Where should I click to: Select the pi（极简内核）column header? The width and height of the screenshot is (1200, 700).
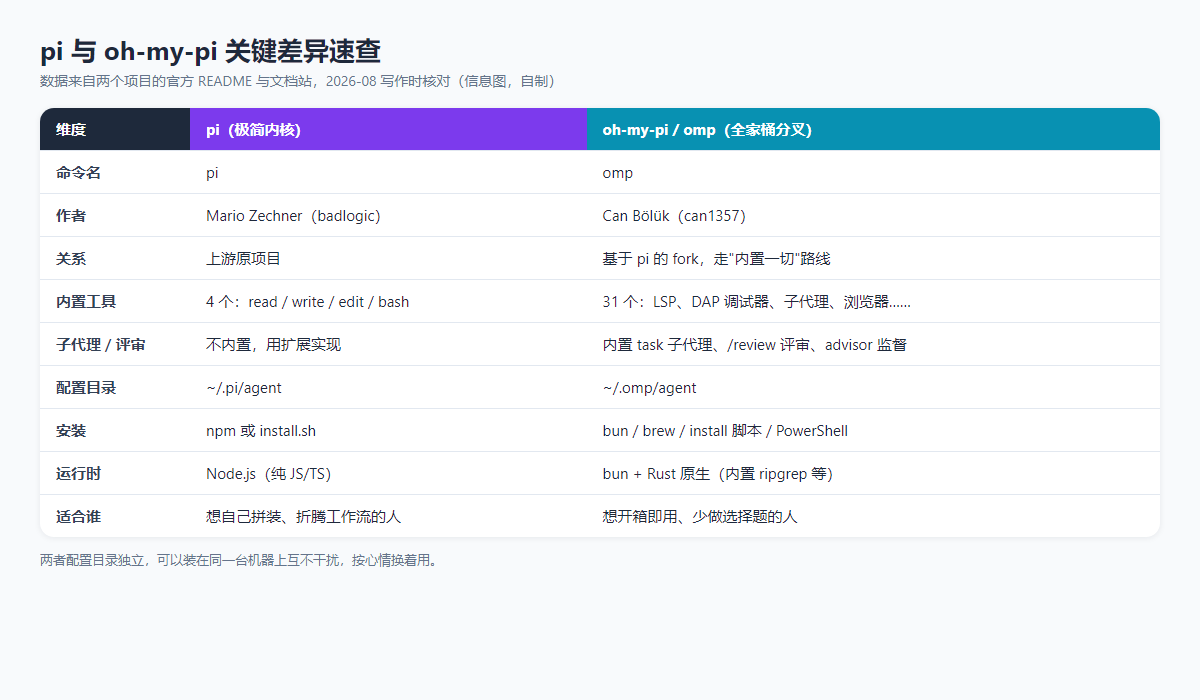[389, 129]
